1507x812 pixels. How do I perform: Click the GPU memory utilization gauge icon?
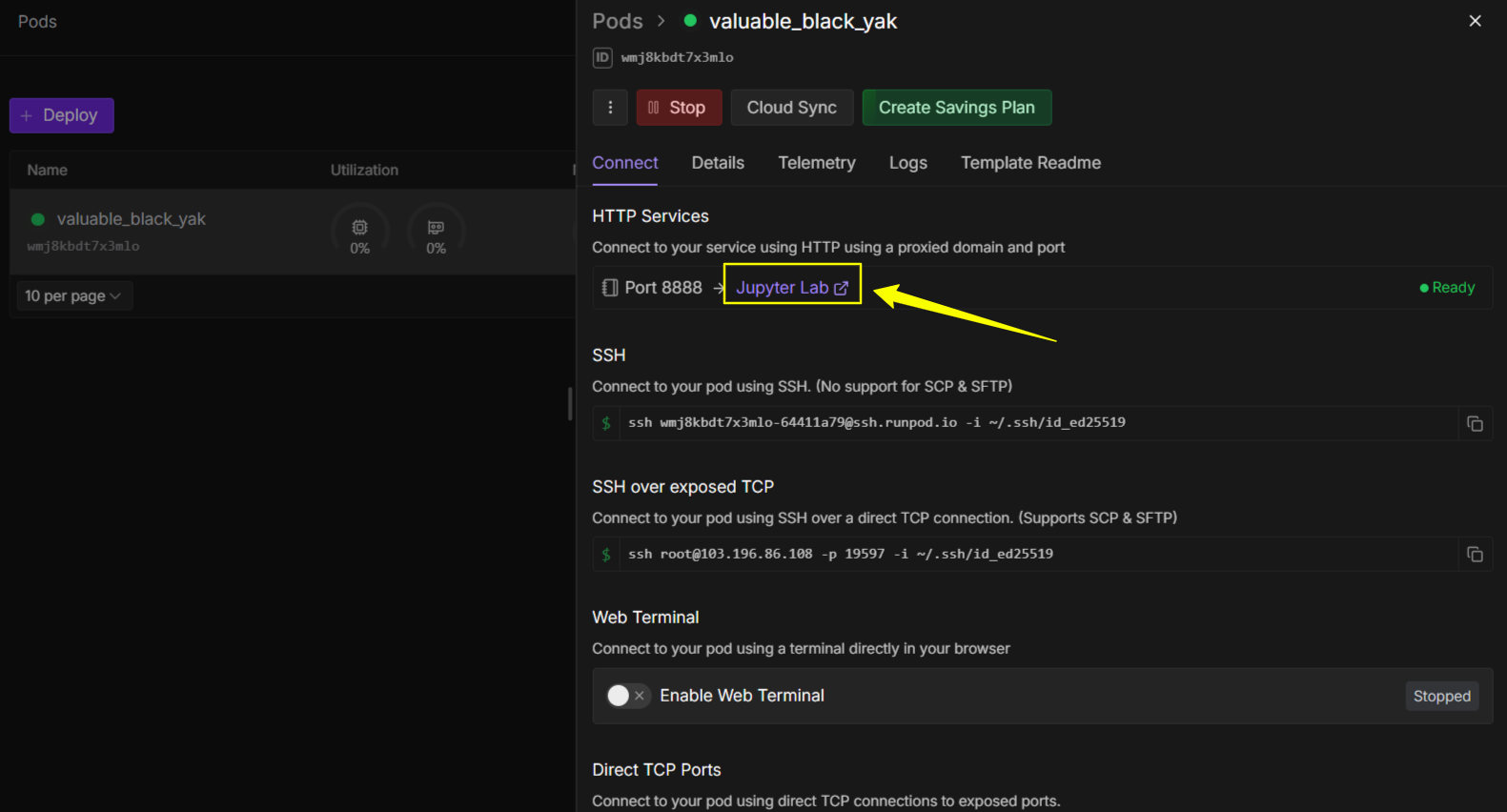coord(436,229)
